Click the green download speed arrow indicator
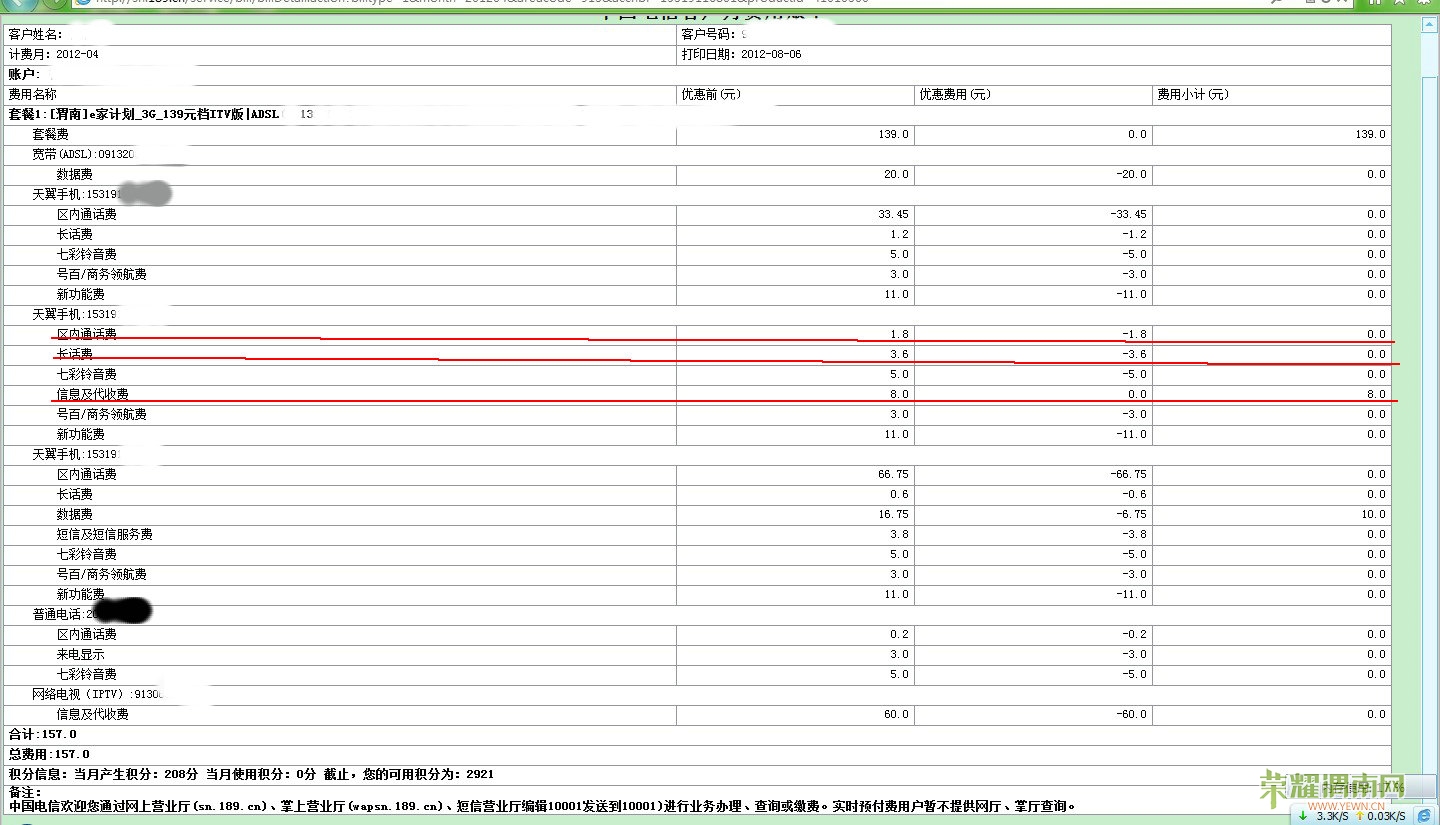 click(1303, 816)
